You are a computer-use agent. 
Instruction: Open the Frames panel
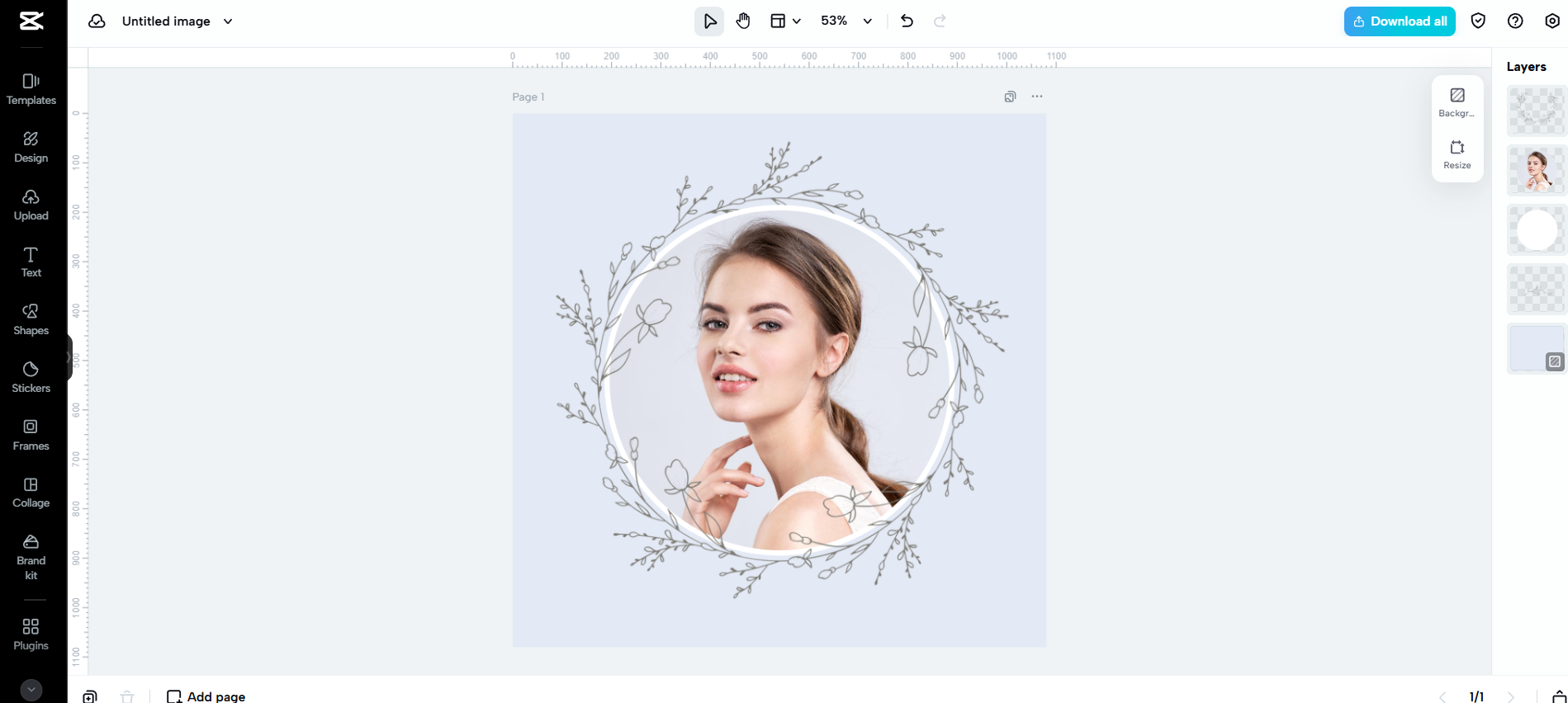(x=31, y=435)
